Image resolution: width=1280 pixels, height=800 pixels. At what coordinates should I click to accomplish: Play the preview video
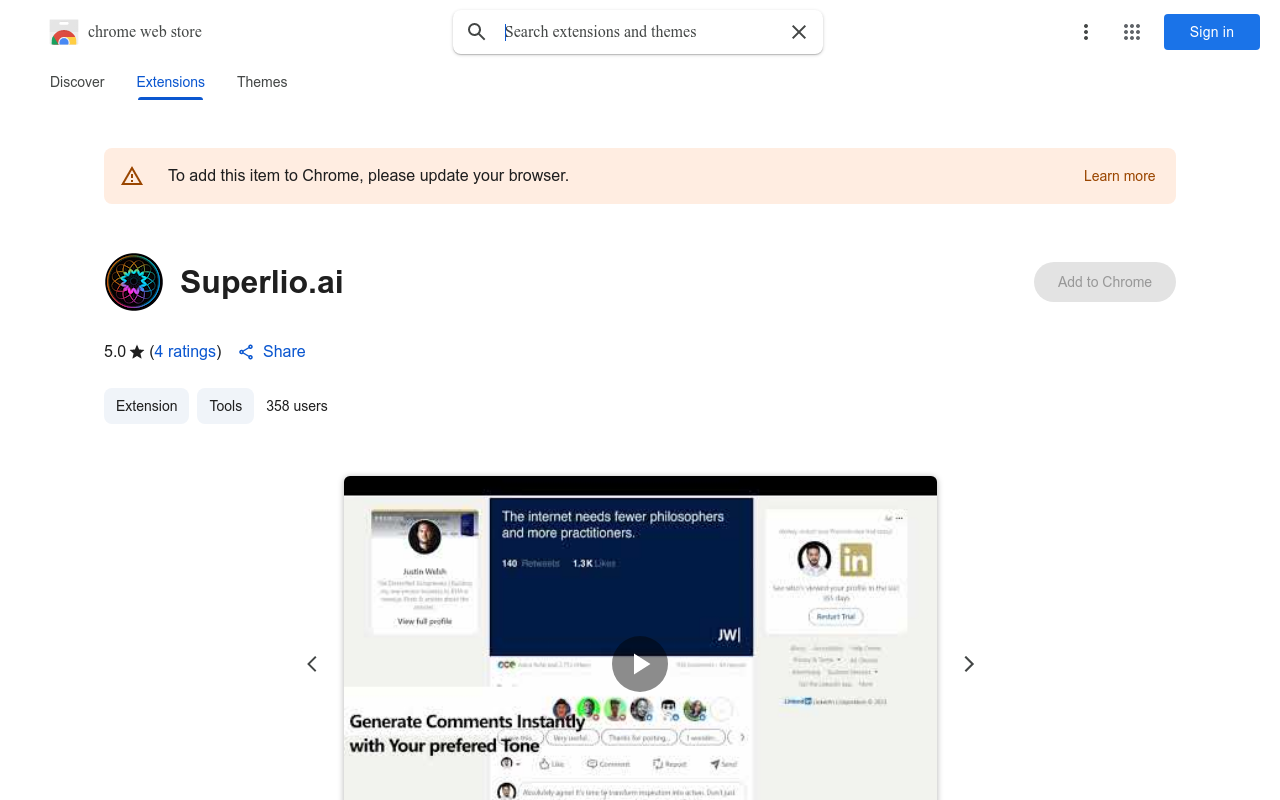640,664
